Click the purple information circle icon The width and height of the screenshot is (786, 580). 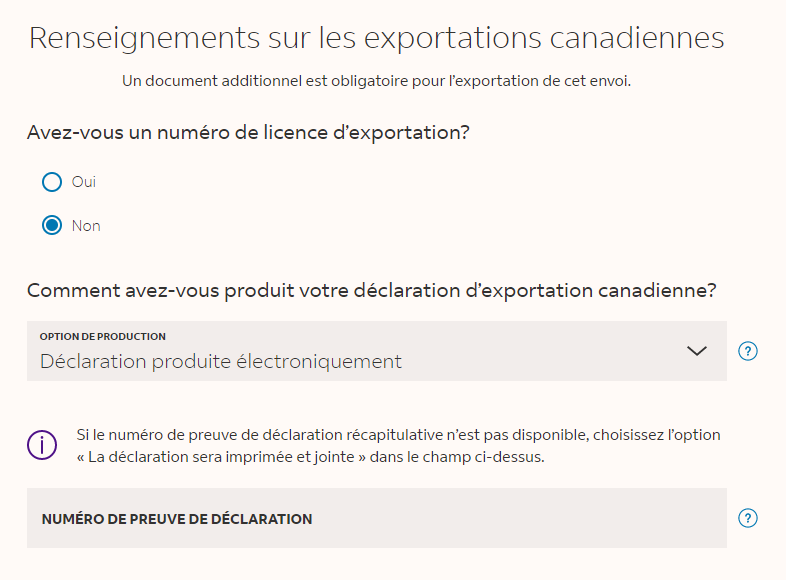[42, 445]
